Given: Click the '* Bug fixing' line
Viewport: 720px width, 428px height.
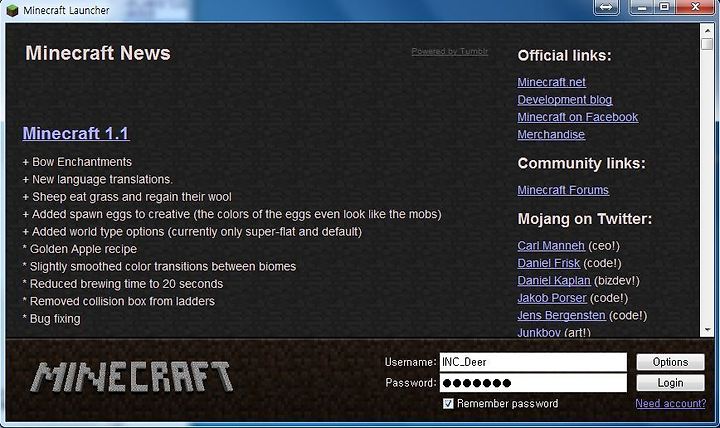Looking at the screenshot, I should [51, 319].
